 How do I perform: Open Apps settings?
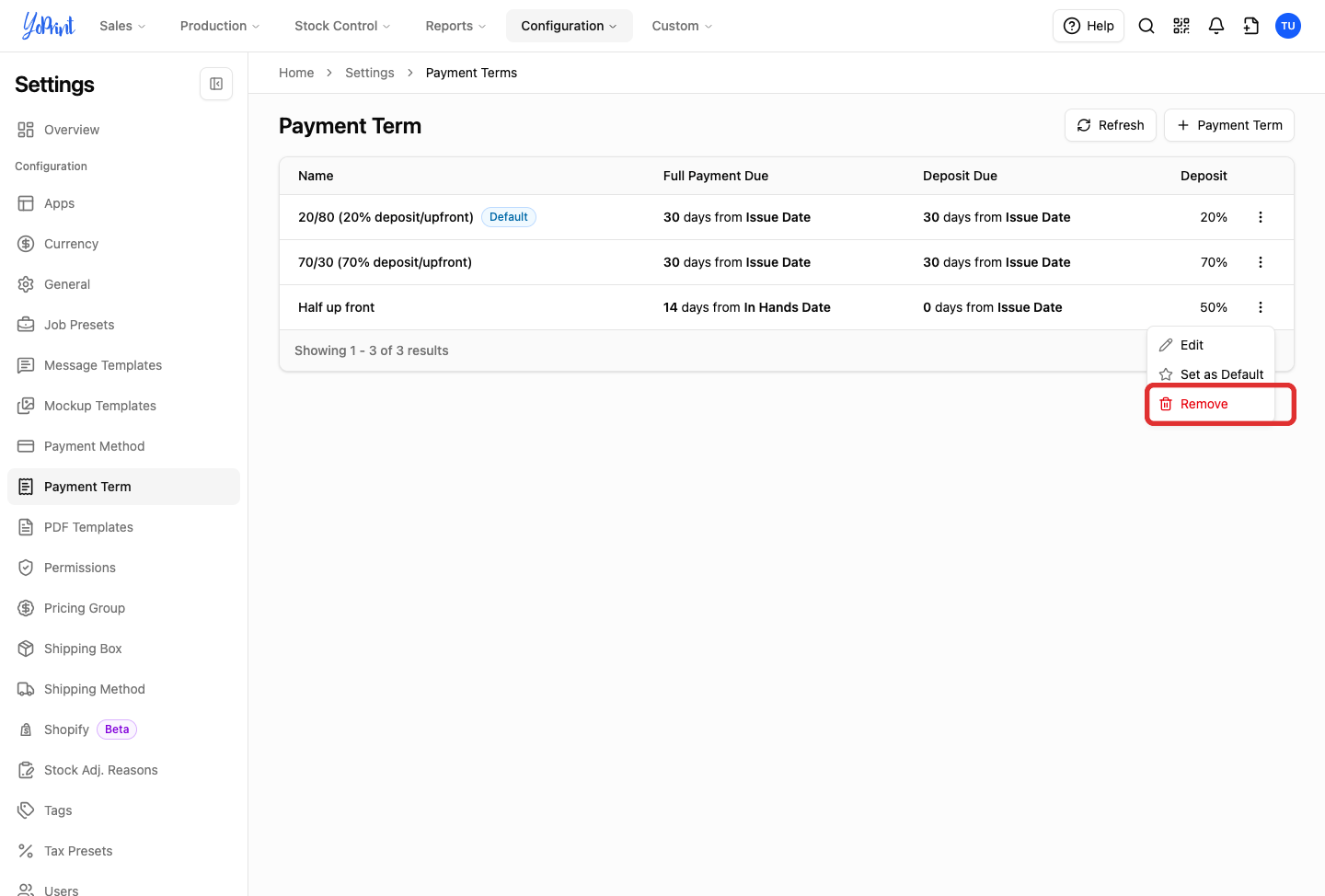pyautogui.click(x=123, y=203)
